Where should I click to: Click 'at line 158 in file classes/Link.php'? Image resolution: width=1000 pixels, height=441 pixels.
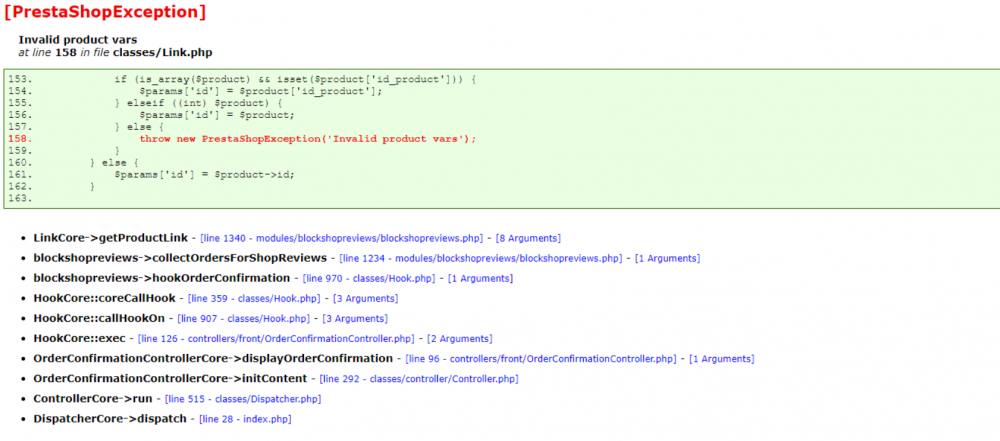point(115,52)
